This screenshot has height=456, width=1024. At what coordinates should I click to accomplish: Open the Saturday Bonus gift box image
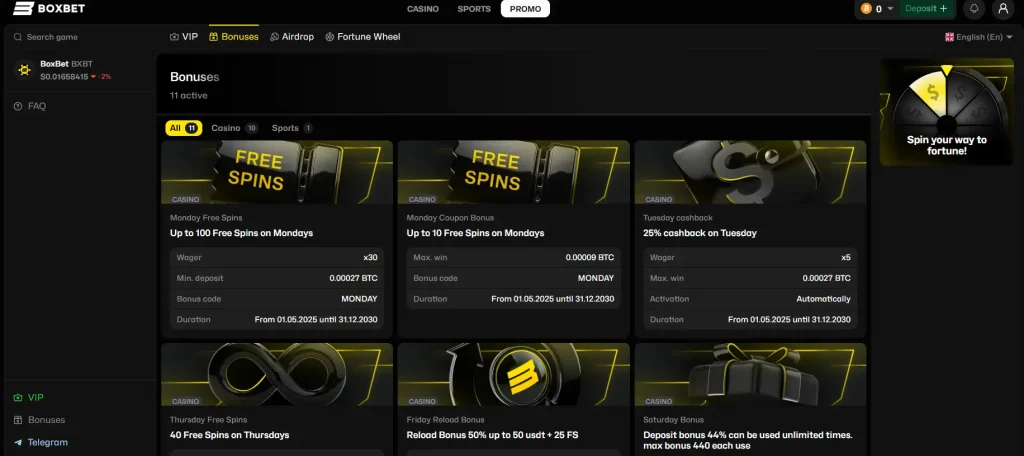tap(750, 374)
